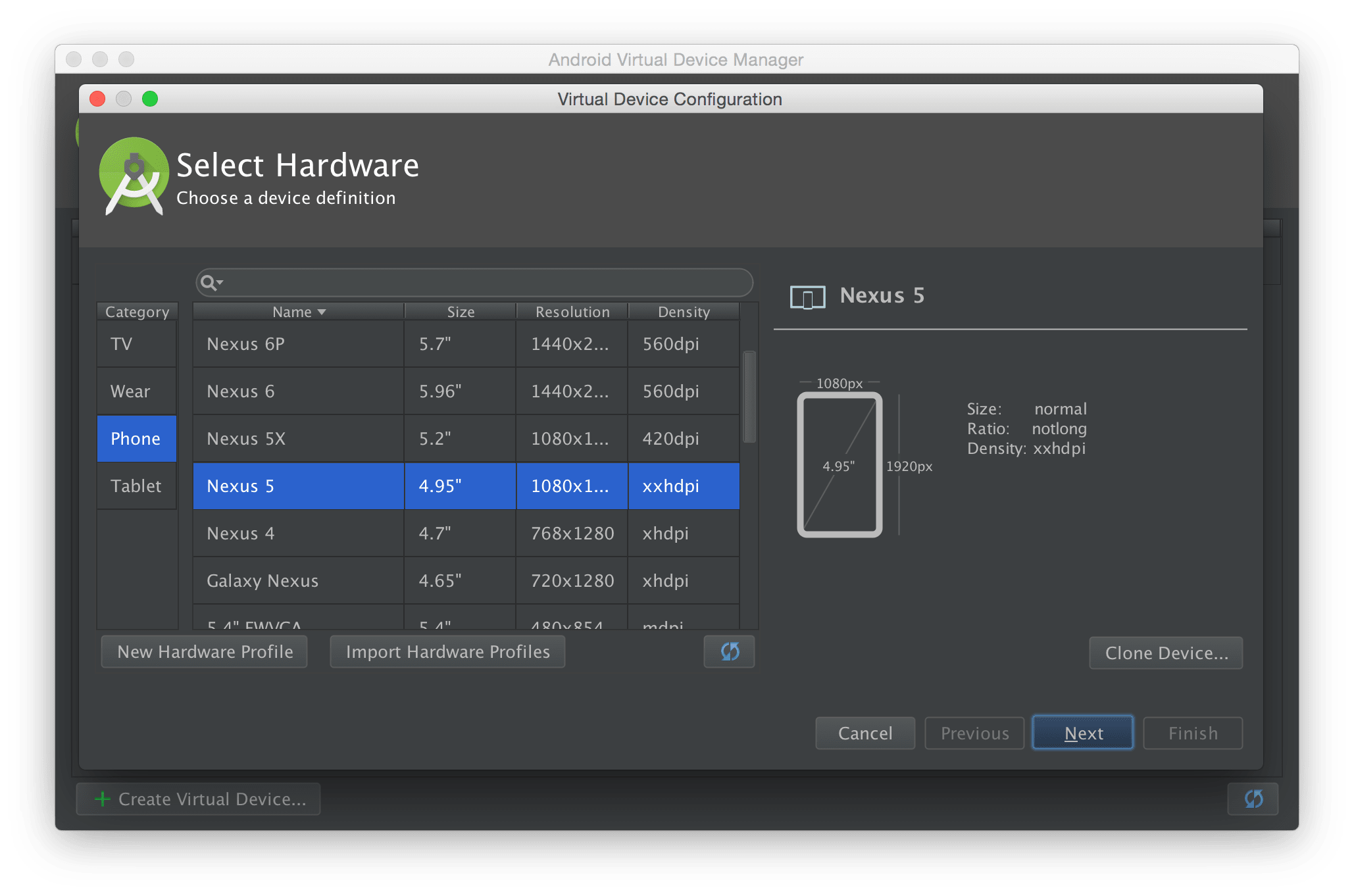Click the device list vertical scrollbar
The image size is (1354, 896).
[x=749, y=397]
